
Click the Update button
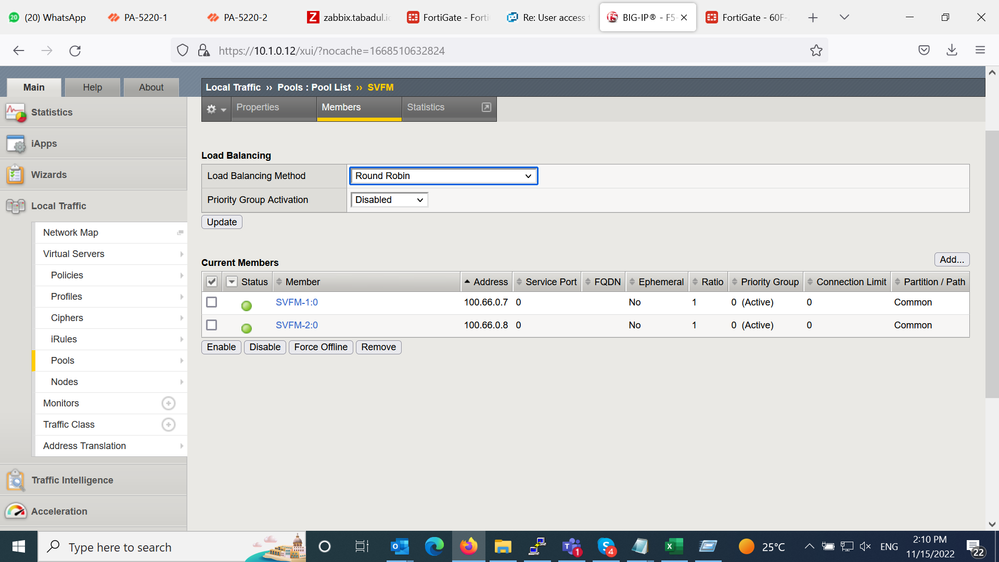222,222
